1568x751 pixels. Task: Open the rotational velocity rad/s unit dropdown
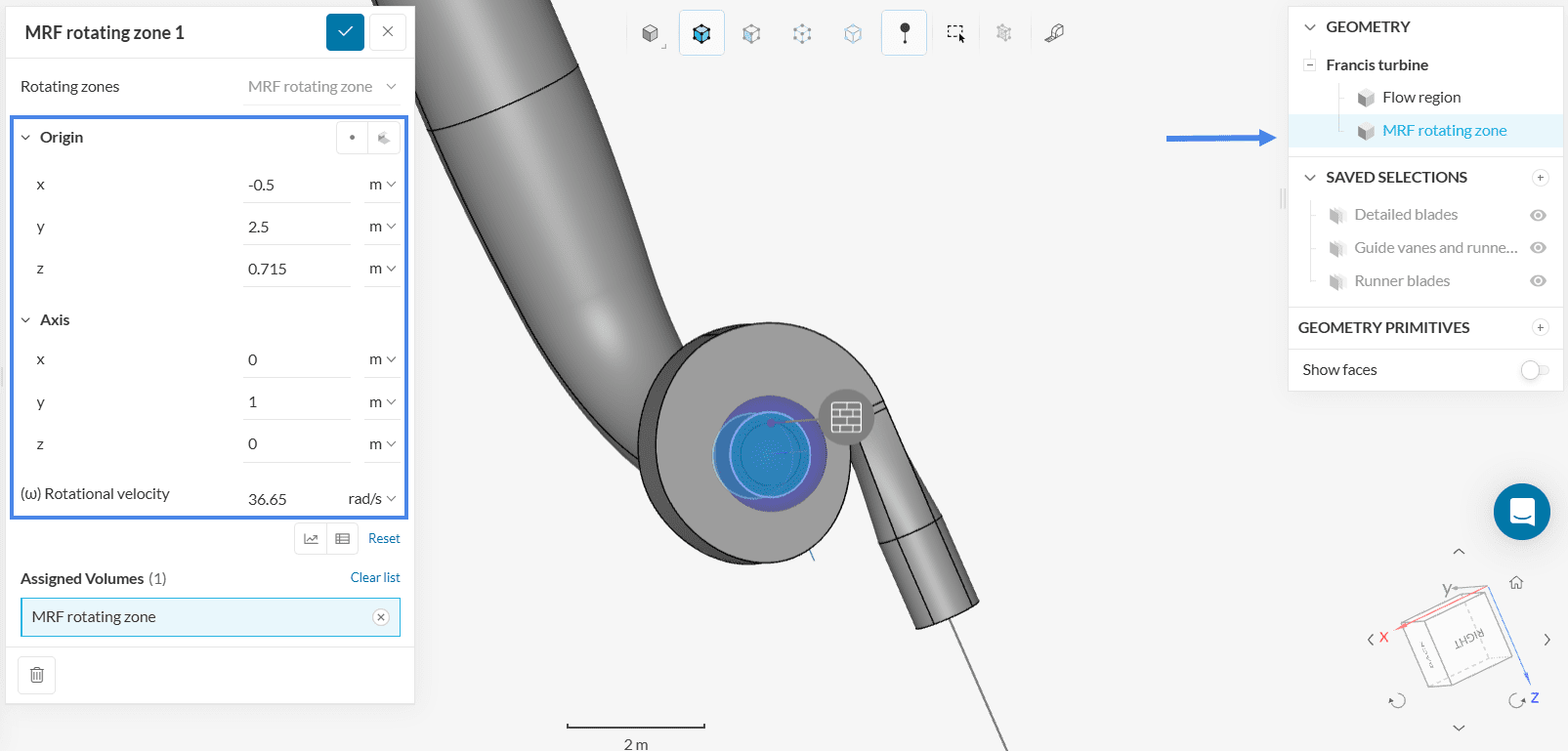click(371, 499)
